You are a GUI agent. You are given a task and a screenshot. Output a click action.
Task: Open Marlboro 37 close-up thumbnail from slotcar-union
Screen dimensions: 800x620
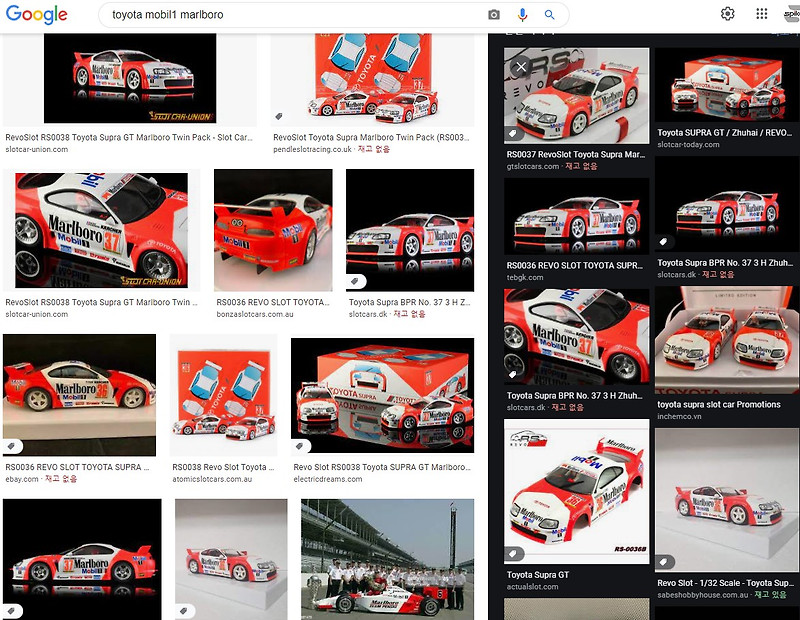click(102, 230)
